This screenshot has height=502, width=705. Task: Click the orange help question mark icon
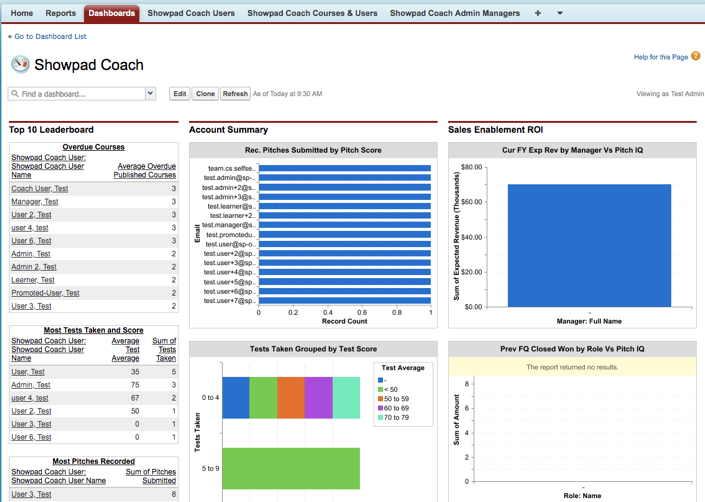click(696, 56)
